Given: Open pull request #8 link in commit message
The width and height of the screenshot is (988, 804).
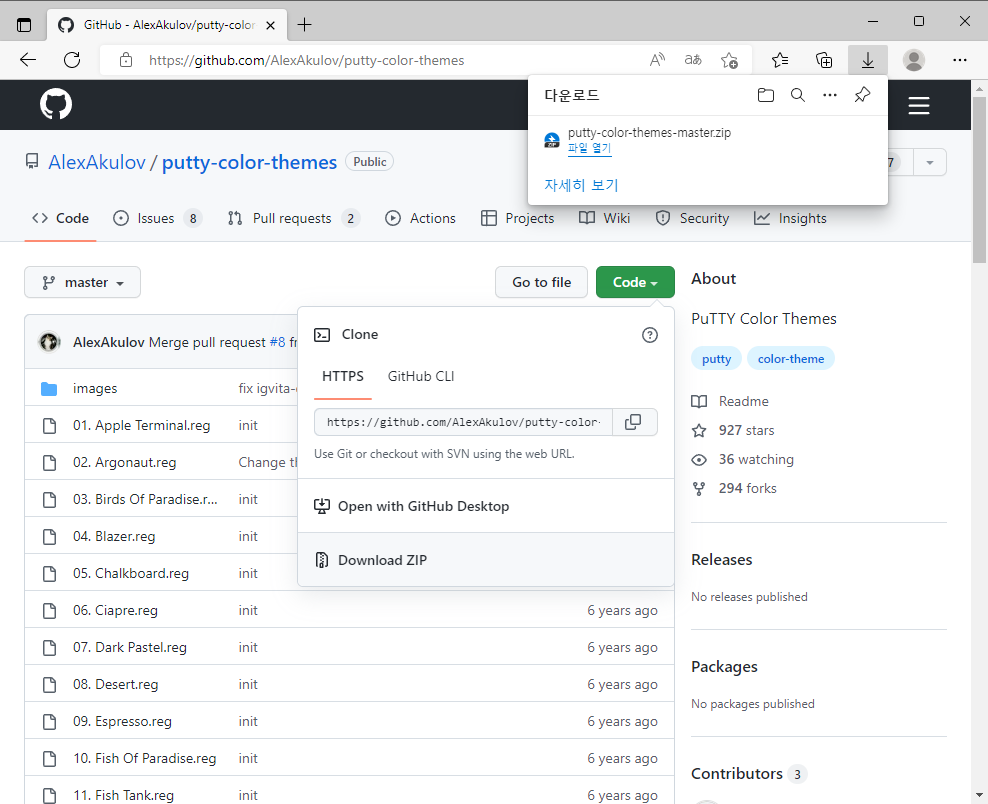Looking at the screenshot, I should pos(277,342).
